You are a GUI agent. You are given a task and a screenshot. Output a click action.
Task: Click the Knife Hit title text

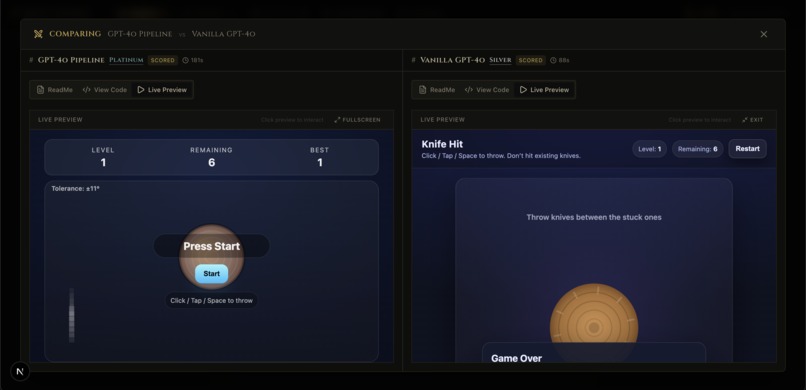442,144
